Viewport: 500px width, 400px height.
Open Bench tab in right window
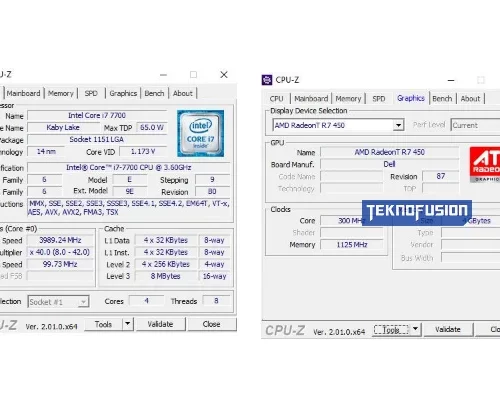coord(442,99)
